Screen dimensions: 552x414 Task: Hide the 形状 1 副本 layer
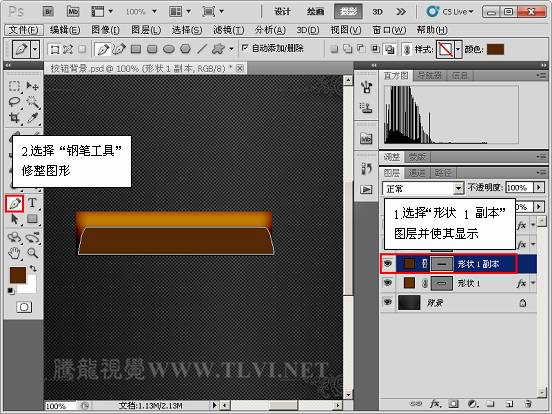pos(388,263)
